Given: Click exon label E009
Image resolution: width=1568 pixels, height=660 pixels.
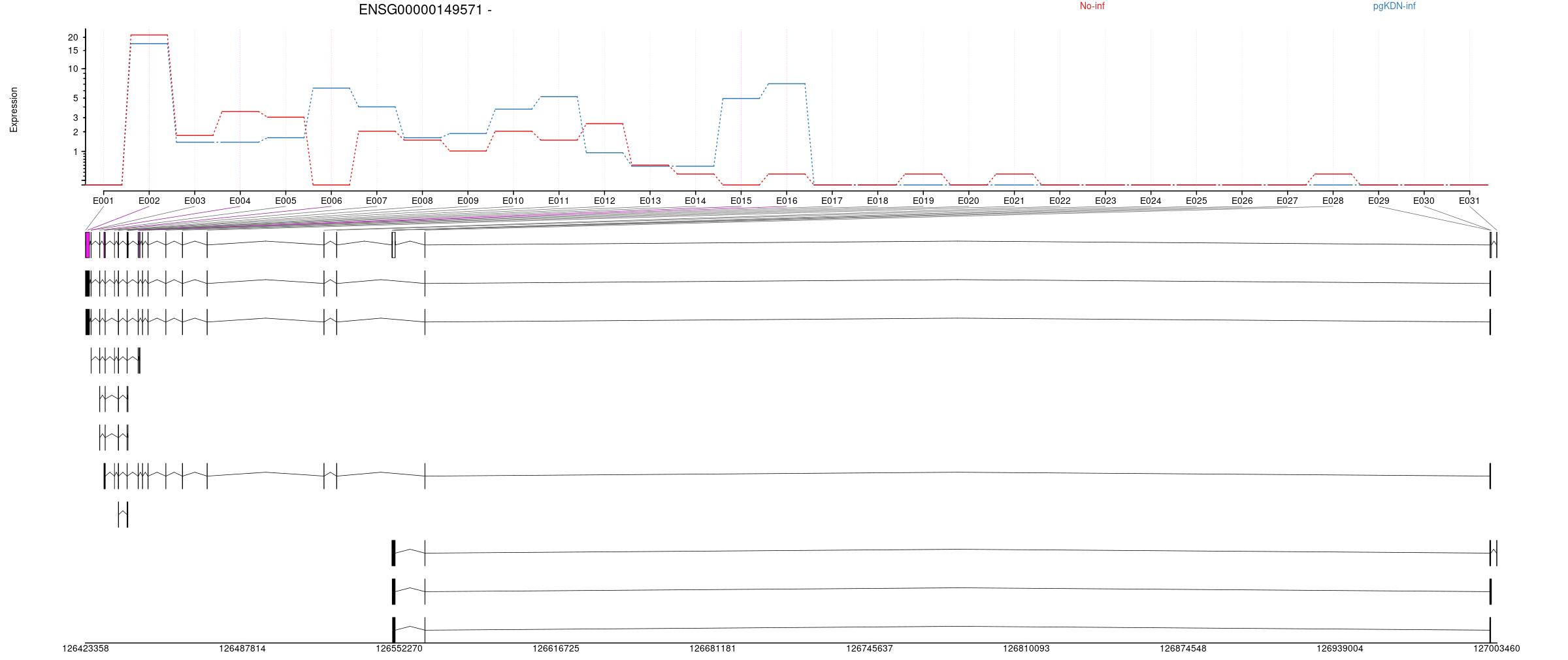Looking at the screenshot, I should coord(468,201).
